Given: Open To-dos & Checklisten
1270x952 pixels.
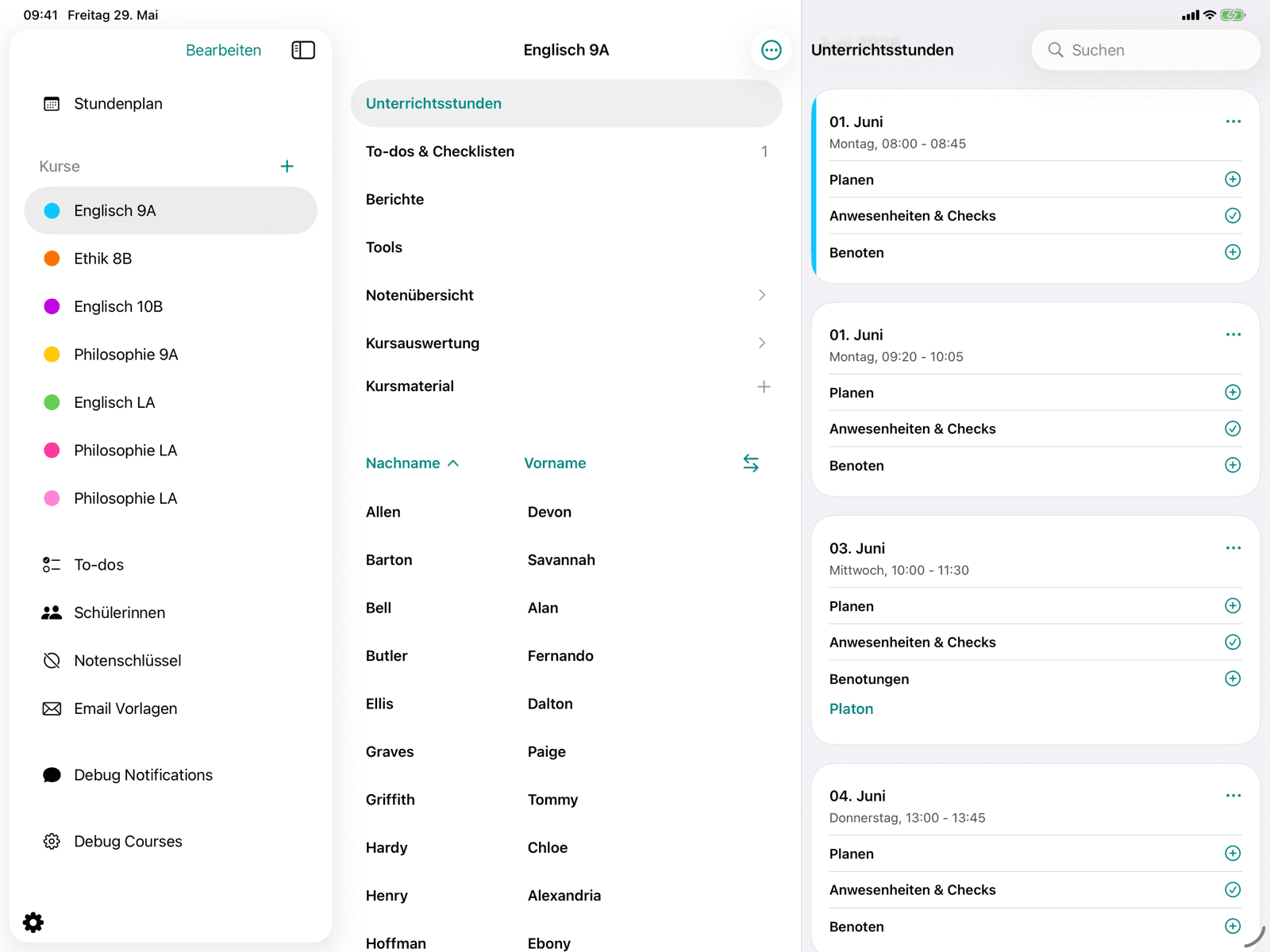Looking at the screenshot, I should tap(567, 152).
